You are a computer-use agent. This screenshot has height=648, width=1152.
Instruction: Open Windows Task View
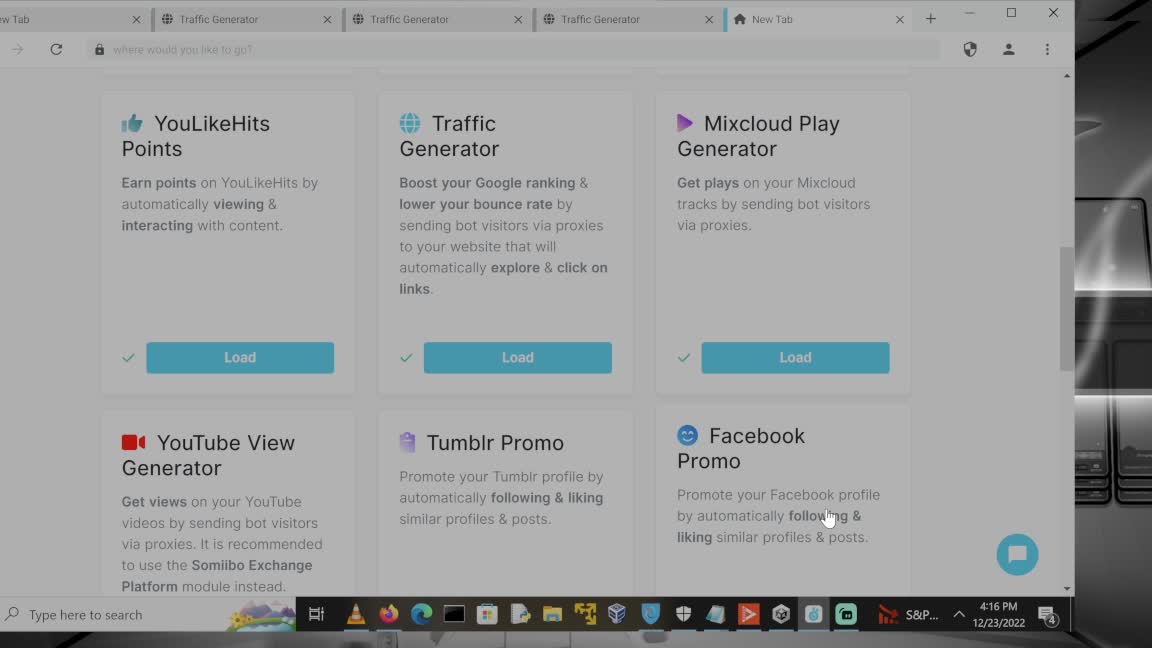point(317,614)
